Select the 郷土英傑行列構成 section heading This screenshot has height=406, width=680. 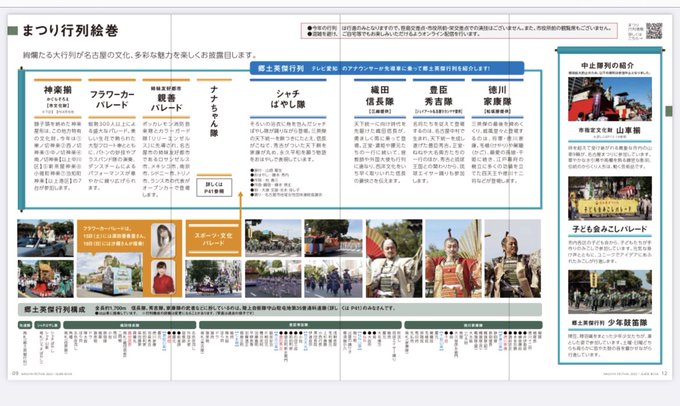click(x=55, y=309)
